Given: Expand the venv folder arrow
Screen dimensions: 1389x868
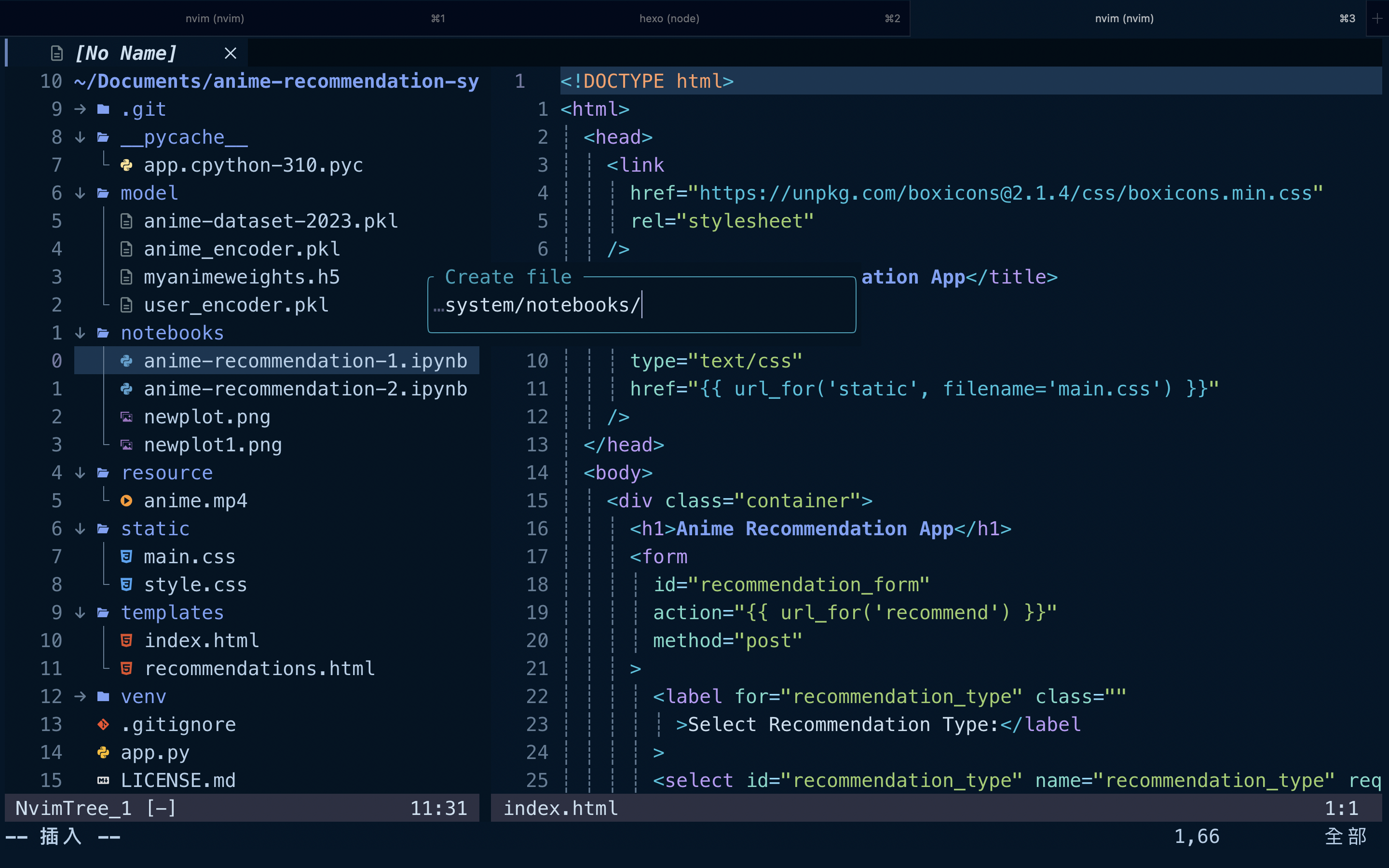Looking at the screenshot, I should point(81,696).
